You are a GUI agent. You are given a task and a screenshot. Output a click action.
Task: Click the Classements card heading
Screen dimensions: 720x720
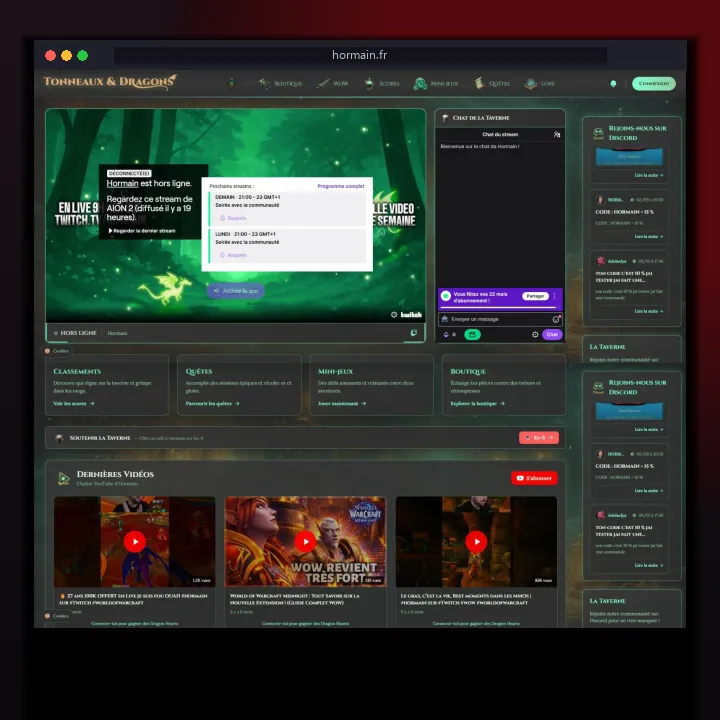click(x=77, y=371)
